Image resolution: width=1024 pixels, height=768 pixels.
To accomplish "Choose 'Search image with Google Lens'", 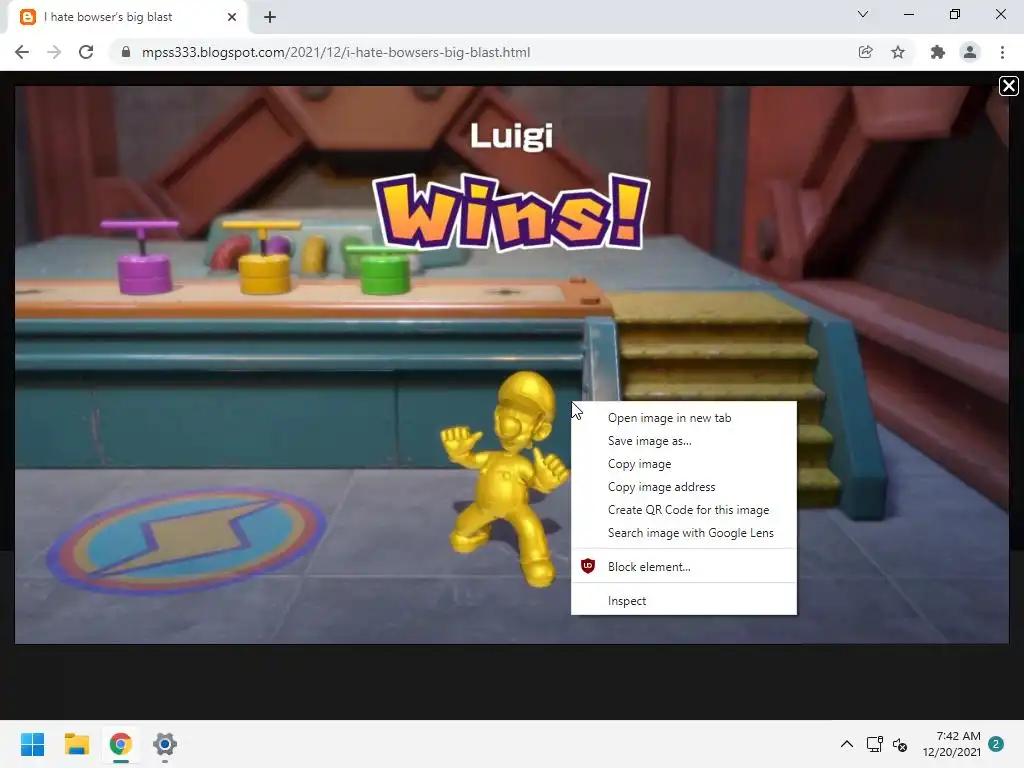I will 684,533.
